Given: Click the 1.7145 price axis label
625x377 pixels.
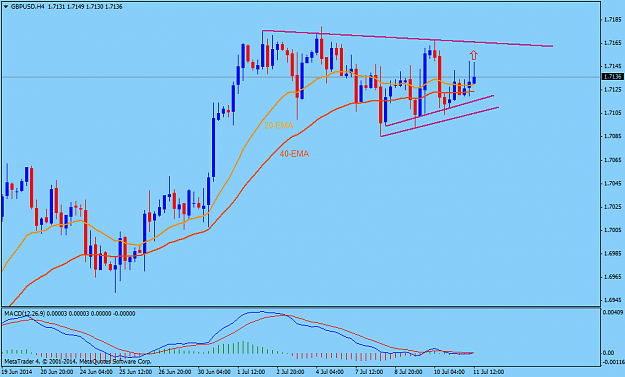Looking at the screenshot, I should coord(613,66).
